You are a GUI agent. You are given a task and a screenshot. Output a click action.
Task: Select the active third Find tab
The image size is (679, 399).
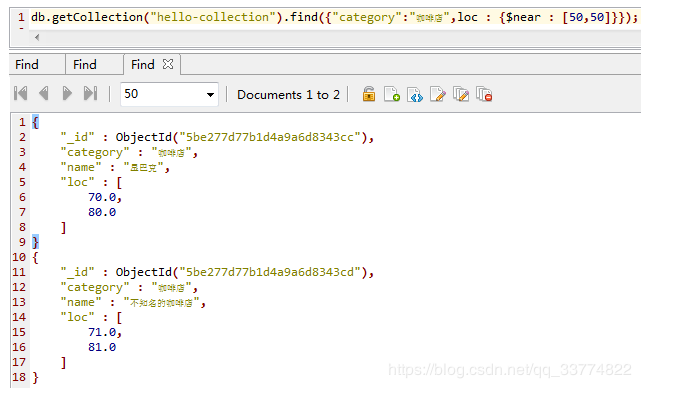coord(143,65)
